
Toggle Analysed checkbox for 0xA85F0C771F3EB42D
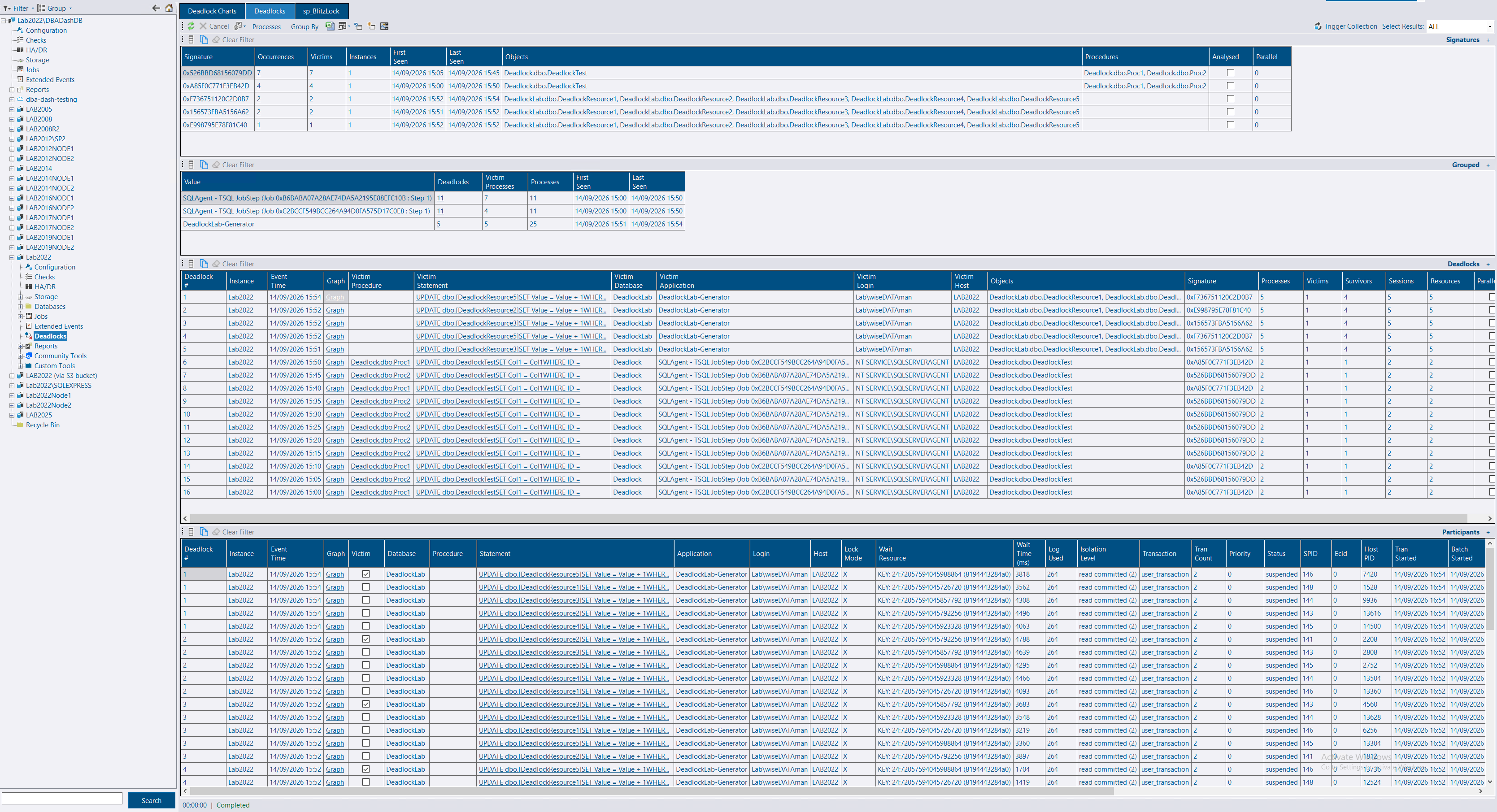pyautogui.click(x=1230, y=86)
